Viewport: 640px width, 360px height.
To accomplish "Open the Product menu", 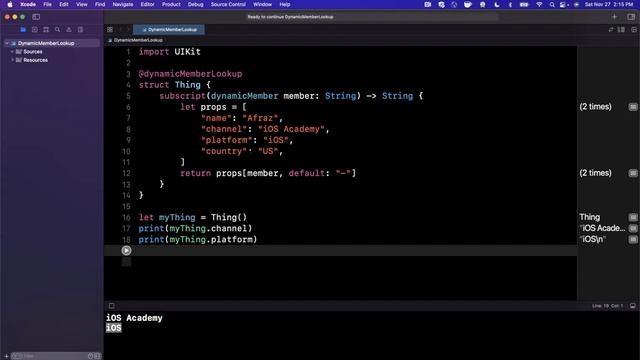I will click(x=171, y=4).
